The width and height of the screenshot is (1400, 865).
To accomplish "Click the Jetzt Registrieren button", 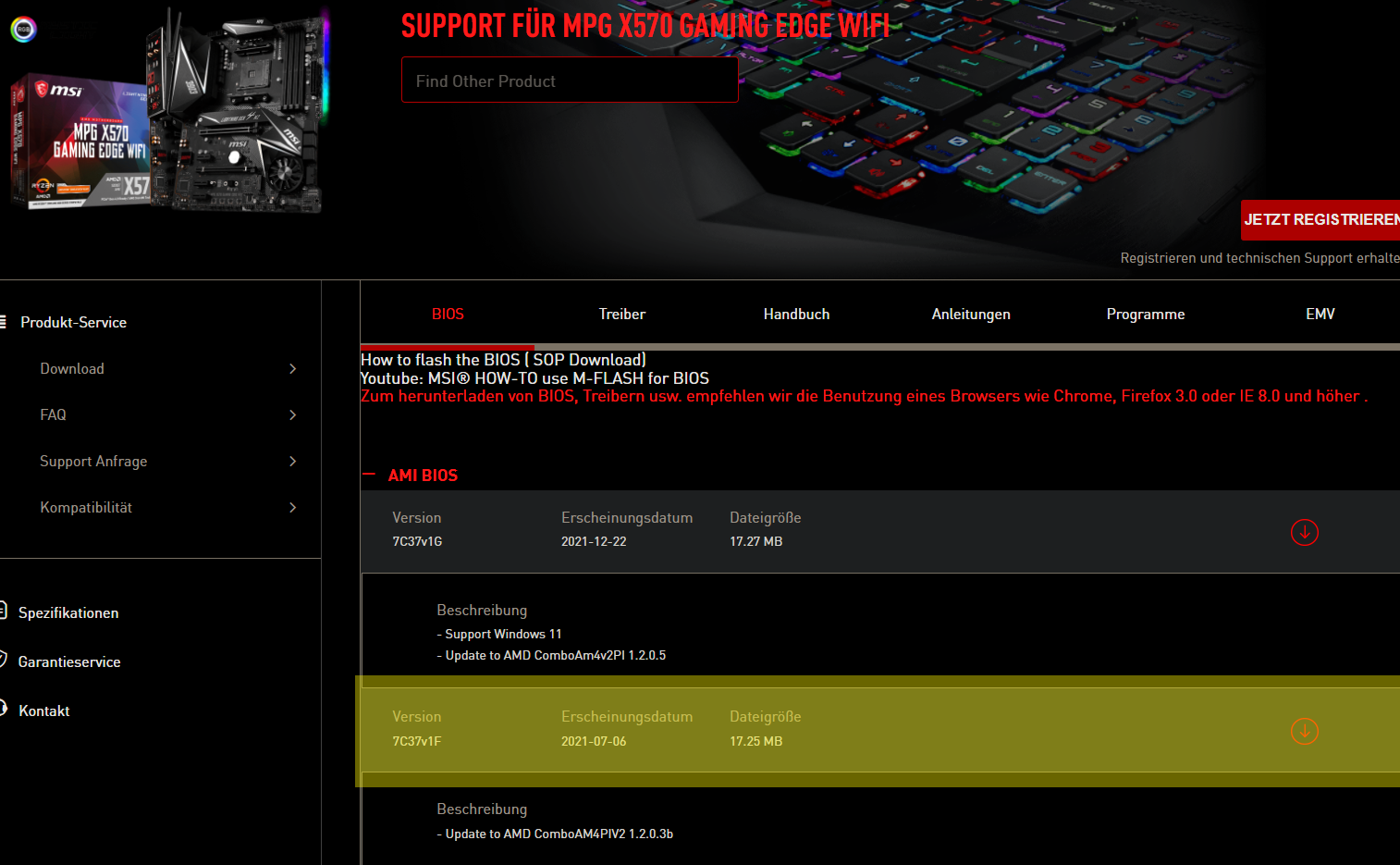I will 1320,219.
